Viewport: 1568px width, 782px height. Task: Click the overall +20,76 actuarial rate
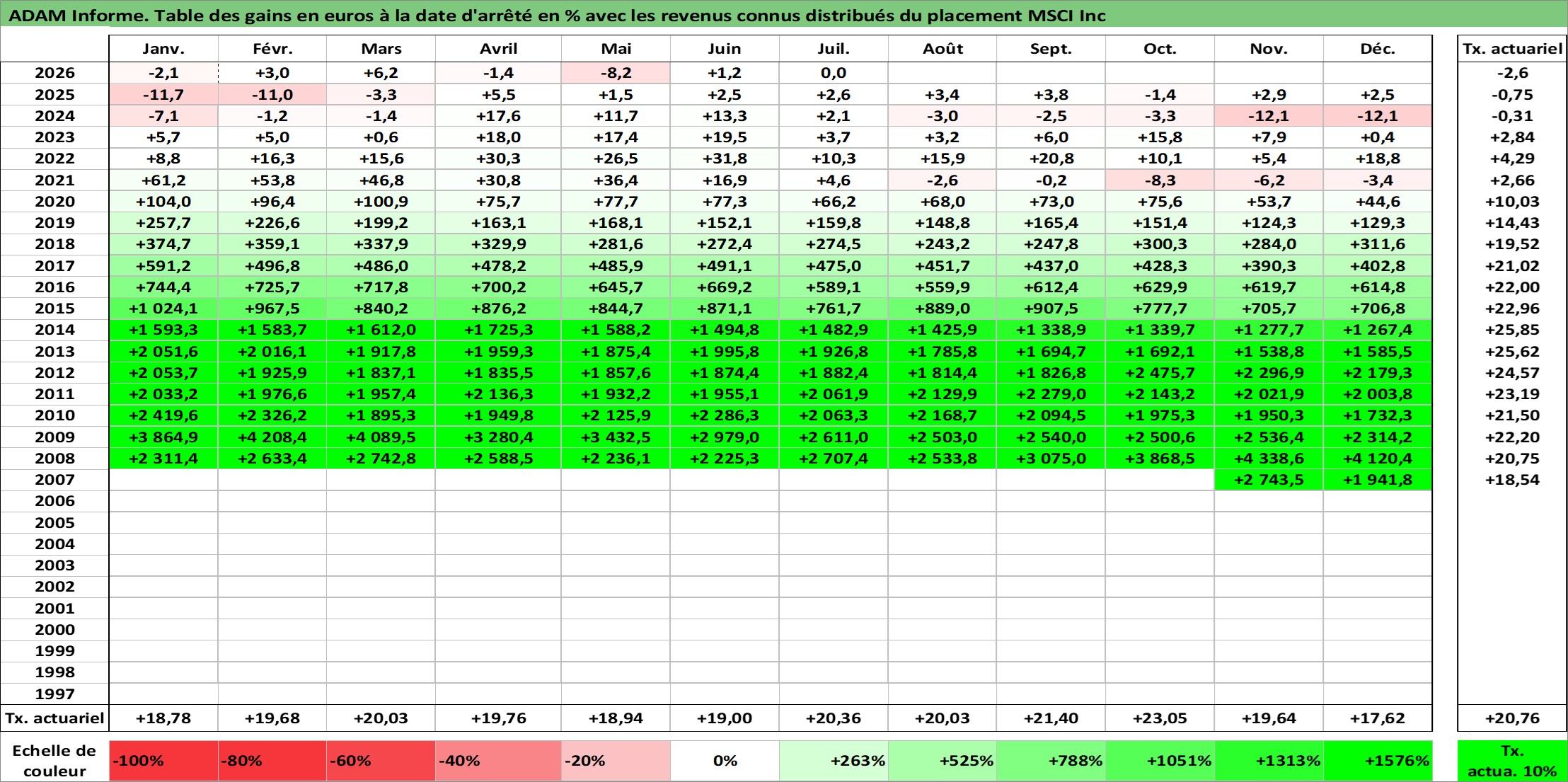click(1512, 718)
